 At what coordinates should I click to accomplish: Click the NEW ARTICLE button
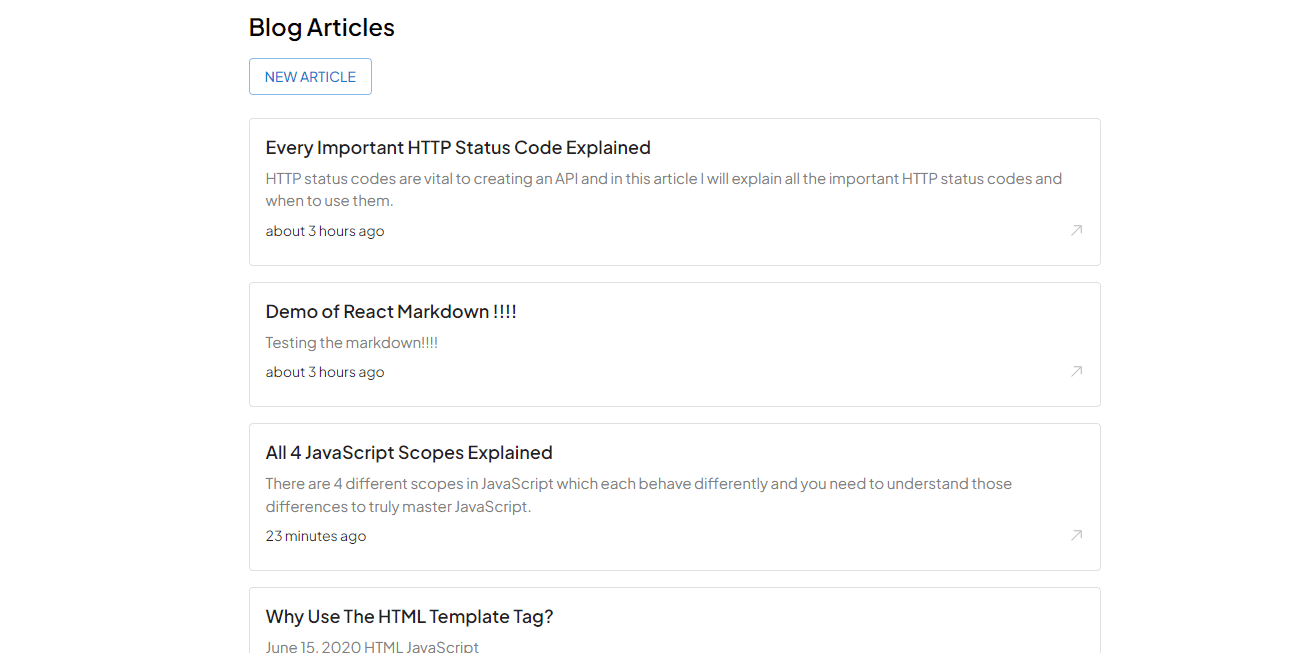click(310, 77)
